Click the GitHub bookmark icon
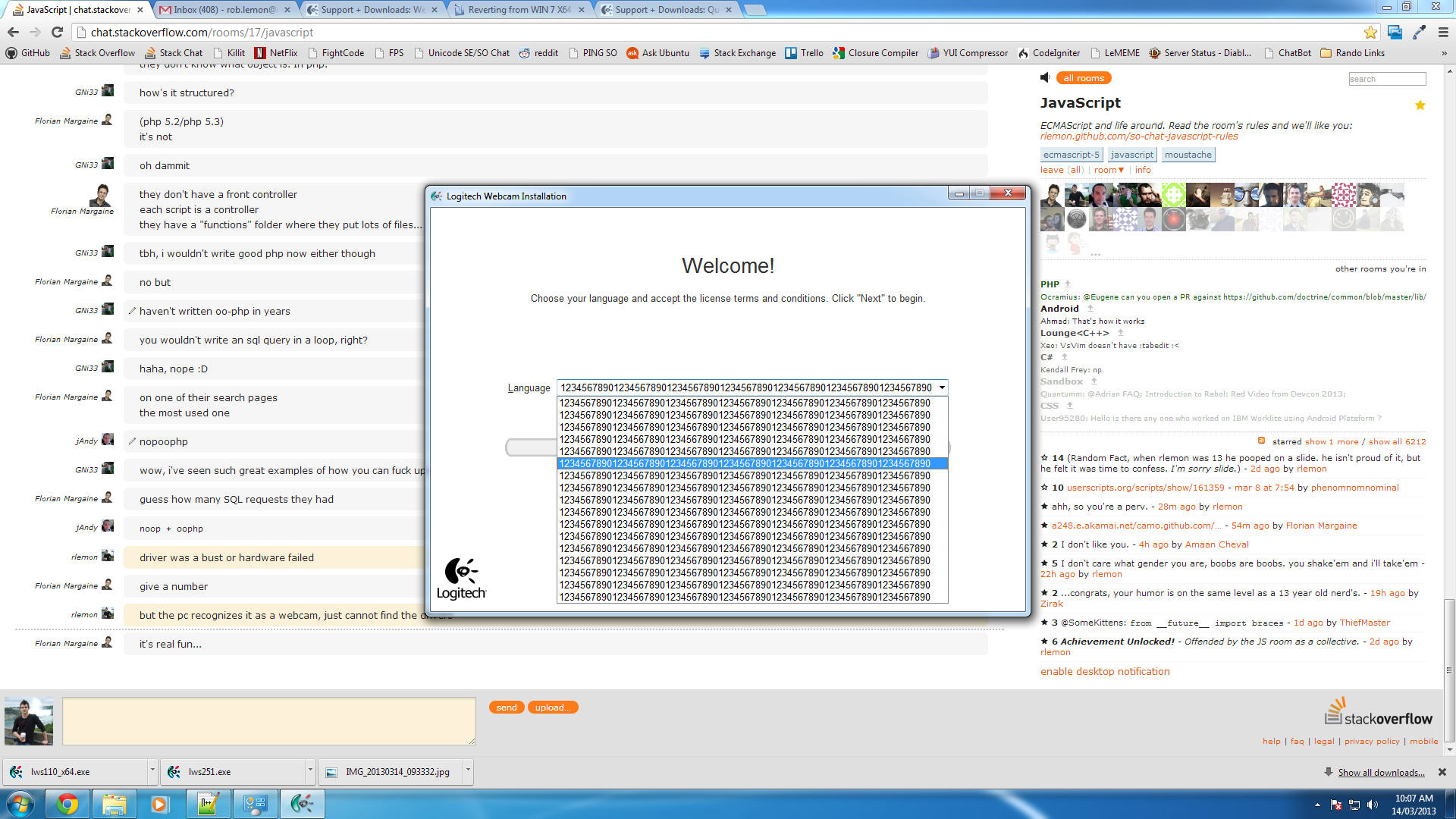Image resolution: width=1456 pixels, height=819 pixels. pos(12,52)
